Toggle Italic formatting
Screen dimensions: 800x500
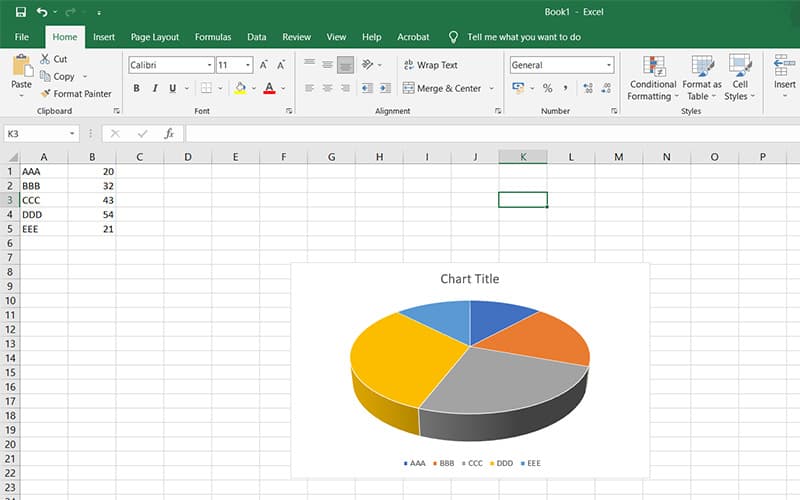click(x=154, y=88)
